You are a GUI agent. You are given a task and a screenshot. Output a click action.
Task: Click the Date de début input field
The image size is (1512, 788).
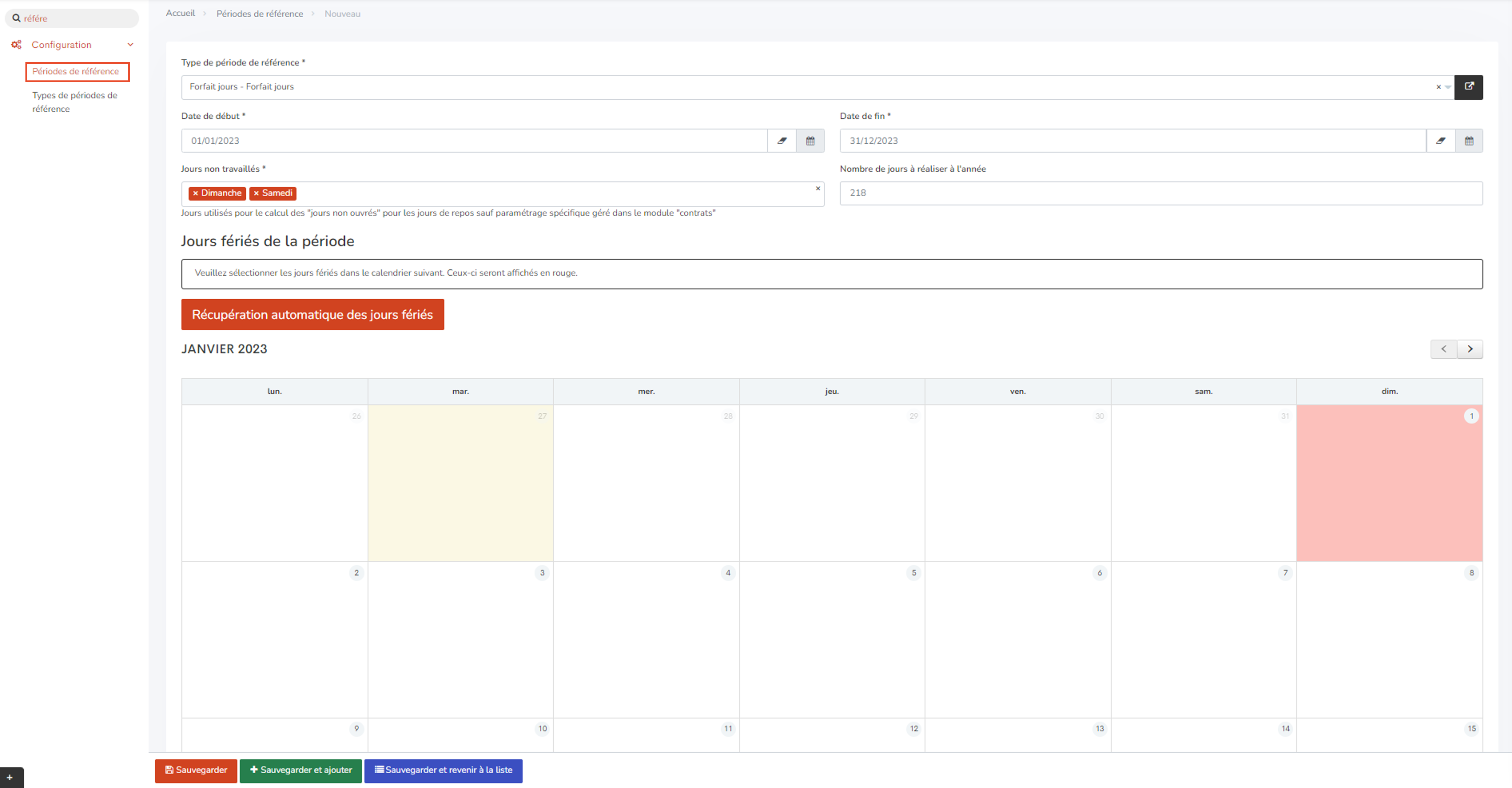474,141
